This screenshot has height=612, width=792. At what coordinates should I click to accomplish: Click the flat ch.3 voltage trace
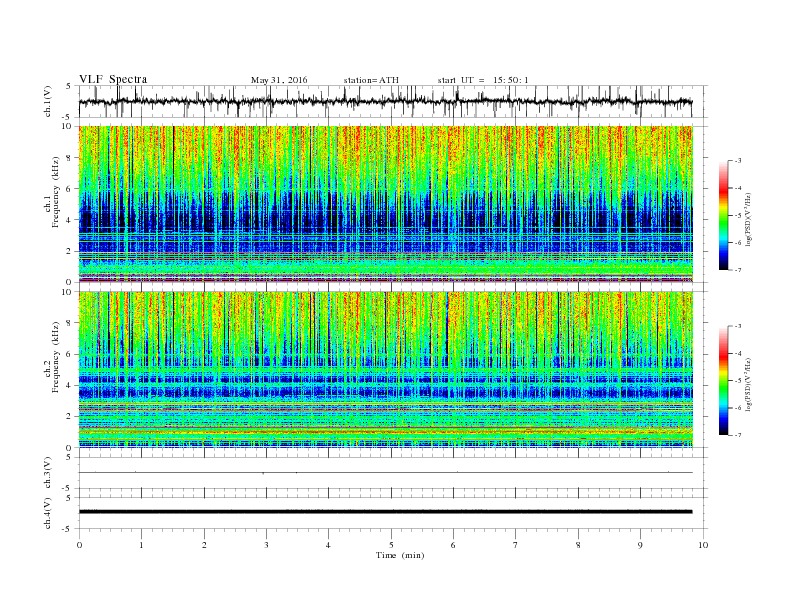click(386, 473)
